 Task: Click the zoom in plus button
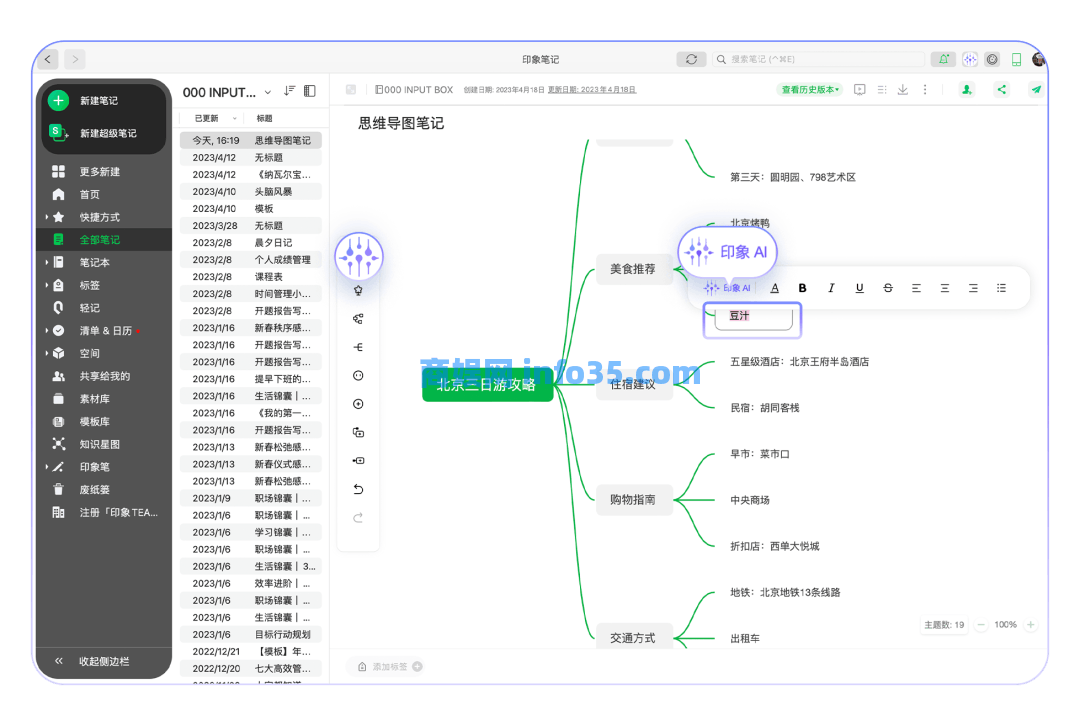pyautogui.click(x=1030, y=625)
